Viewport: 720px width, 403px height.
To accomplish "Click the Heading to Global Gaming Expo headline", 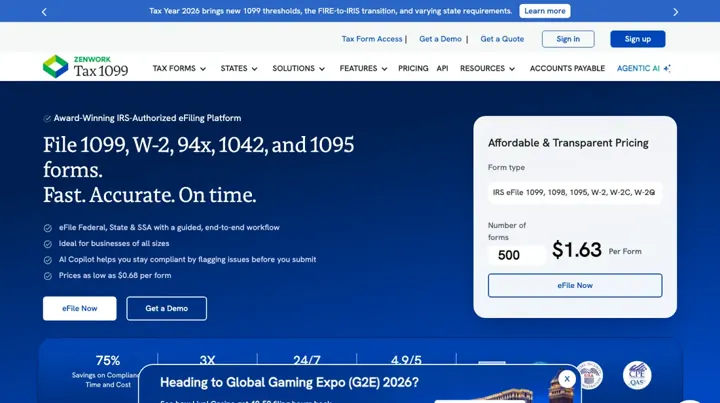I will [x=289, y=382].
